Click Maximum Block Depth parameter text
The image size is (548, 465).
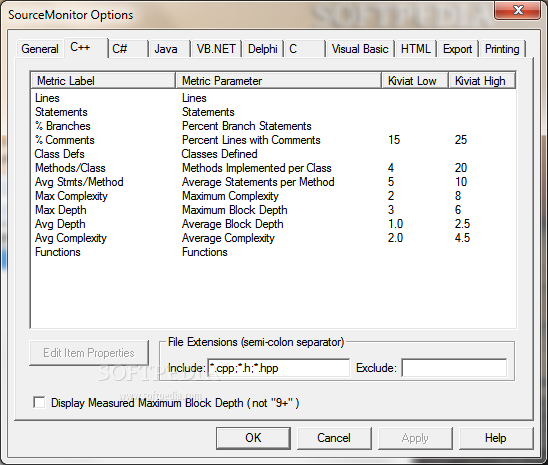pyautogui.click(x=235, y=210)
